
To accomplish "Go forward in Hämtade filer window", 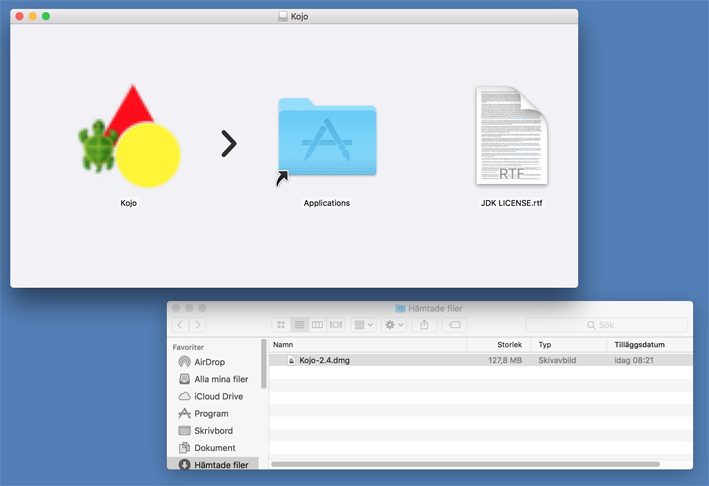I will click(x=198, y=325).
